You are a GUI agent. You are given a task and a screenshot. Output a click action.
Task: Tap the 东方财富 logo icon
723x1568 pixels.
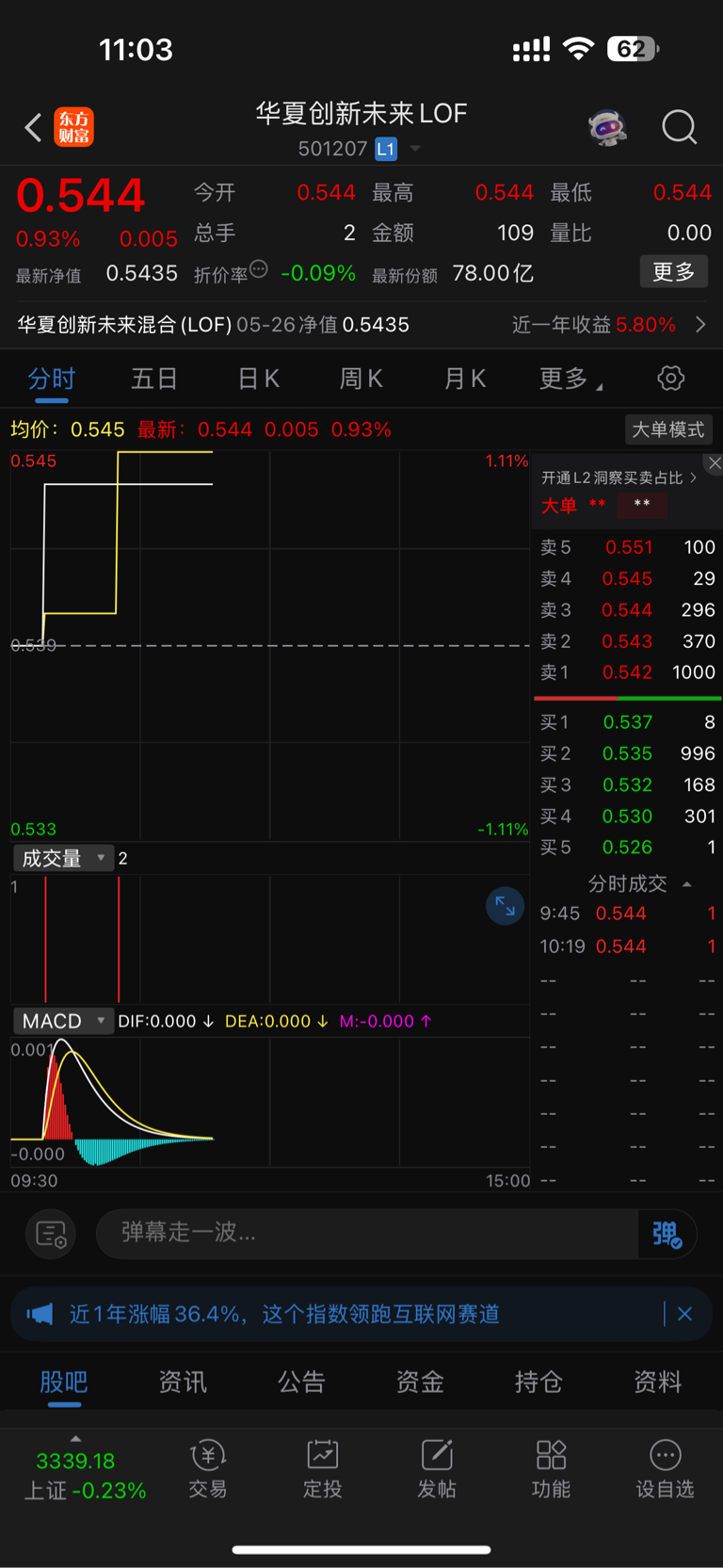pos(73,127)
